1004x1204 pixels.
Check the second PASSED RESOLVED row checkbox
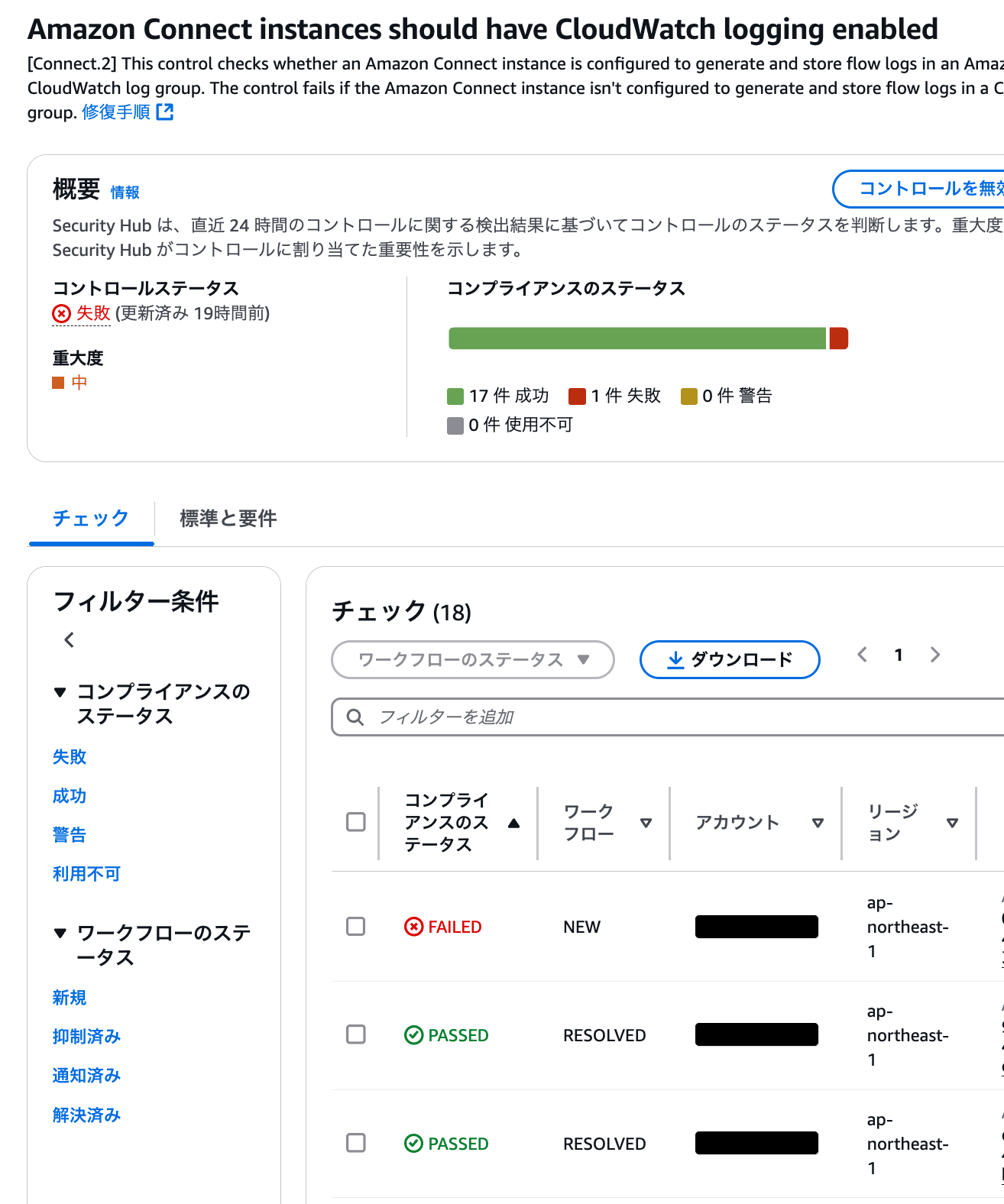click(x=356, y=1143)
